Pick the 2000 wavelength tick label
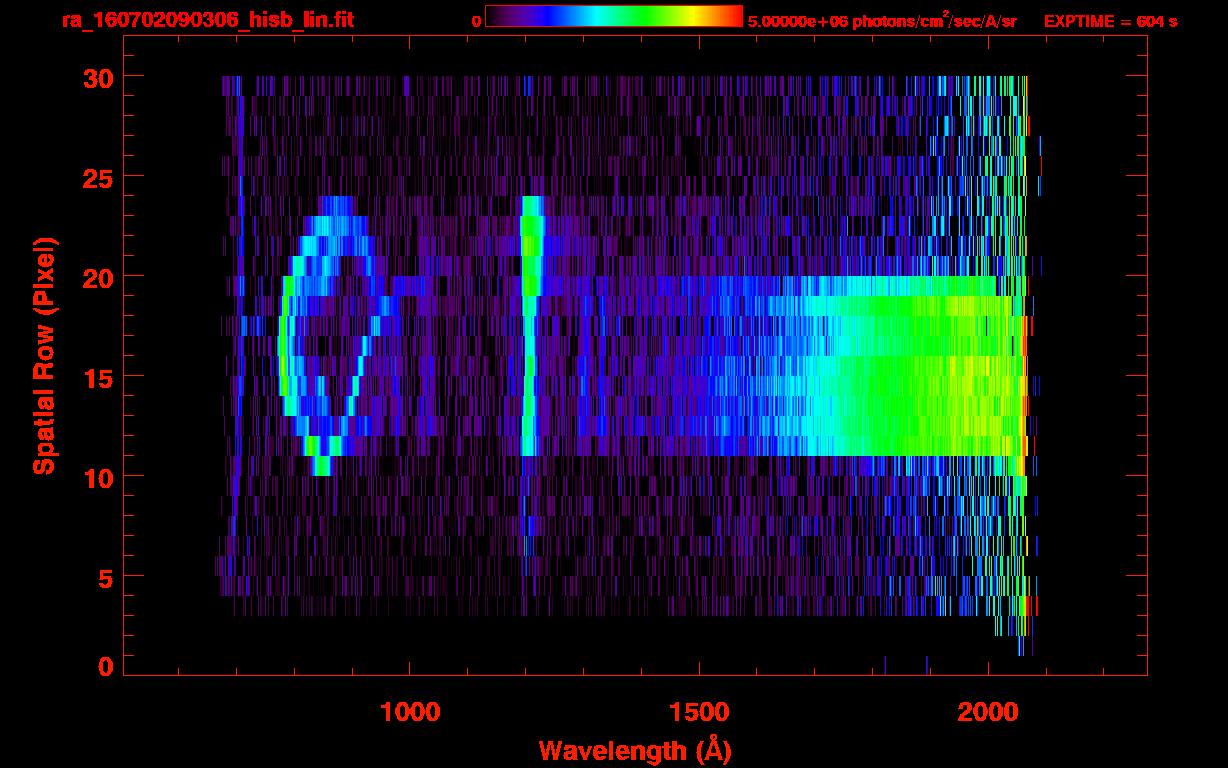1228x768 pixels. click(x=987, y=712)
